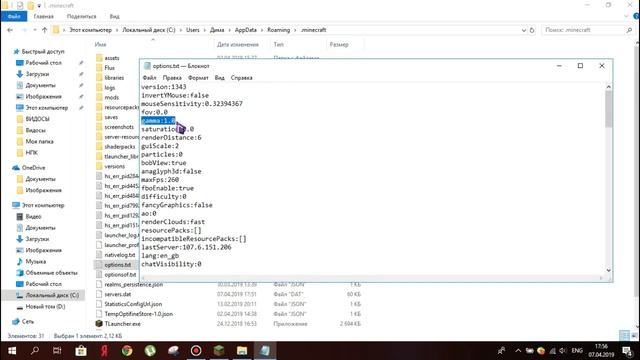640x360 pixels.
Task: Select StatisticsConfigUrl.json file
Action: (133, 304)
